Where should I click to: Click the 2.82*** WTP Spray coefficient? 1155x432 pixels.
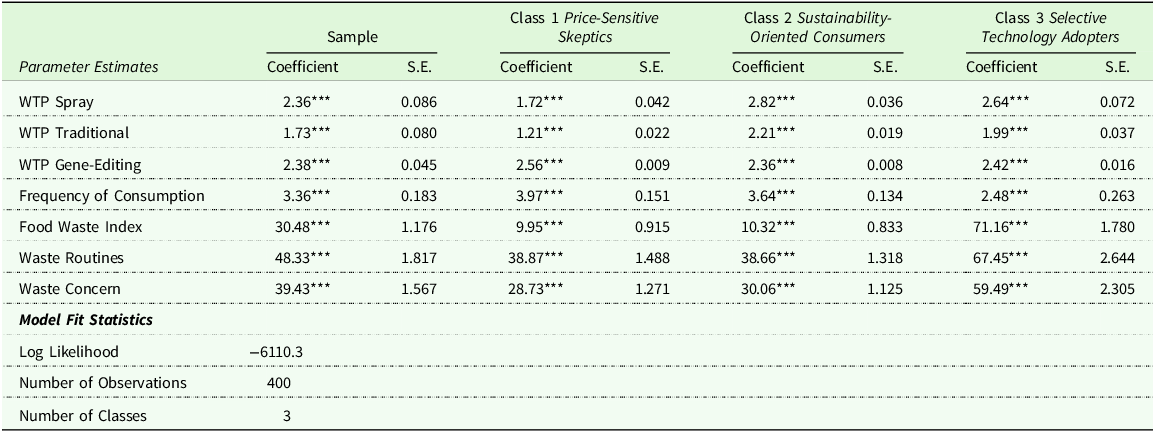click(774, 102)
